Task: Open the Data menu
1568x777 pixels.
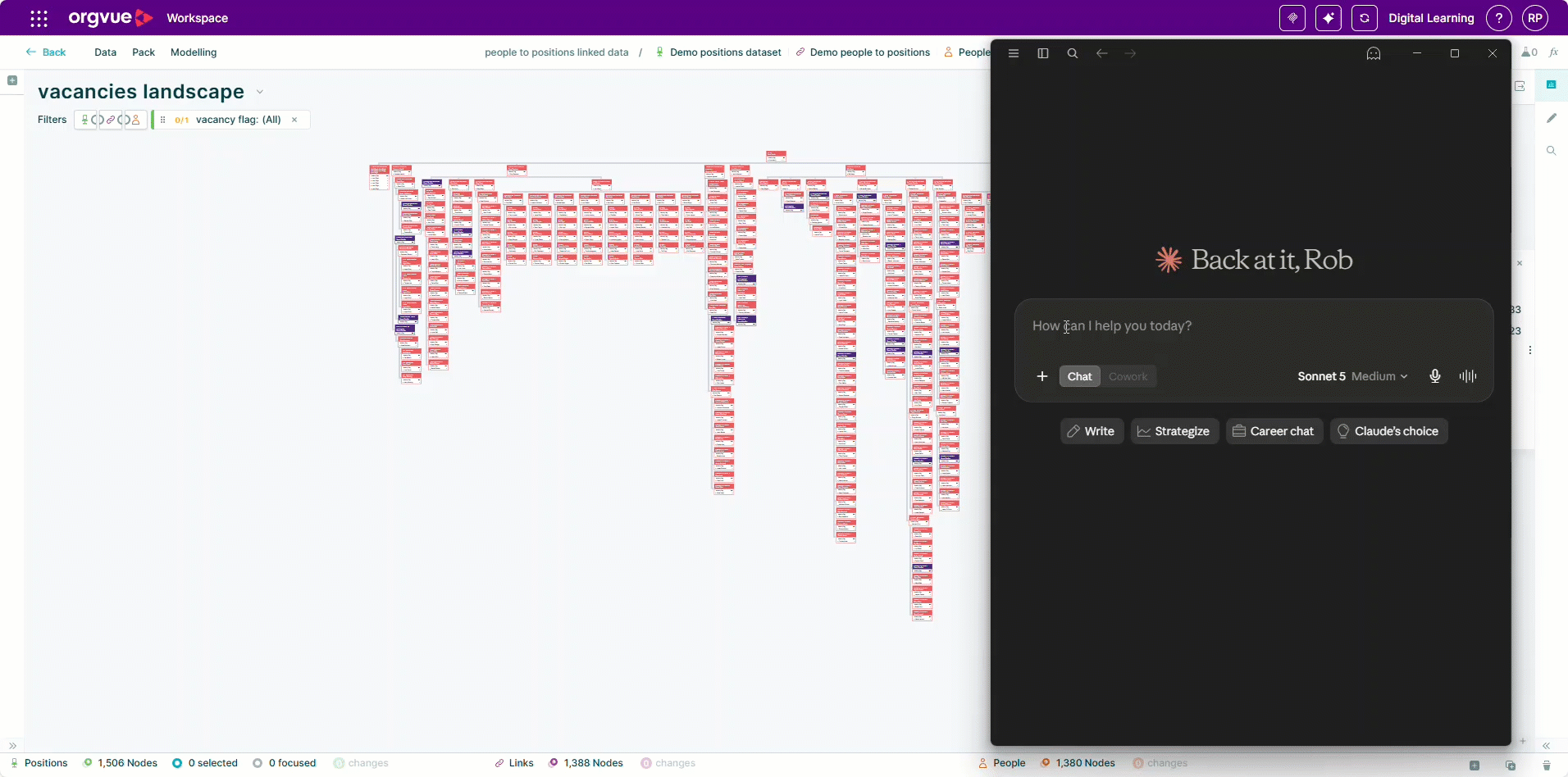Action: [105, 52]
